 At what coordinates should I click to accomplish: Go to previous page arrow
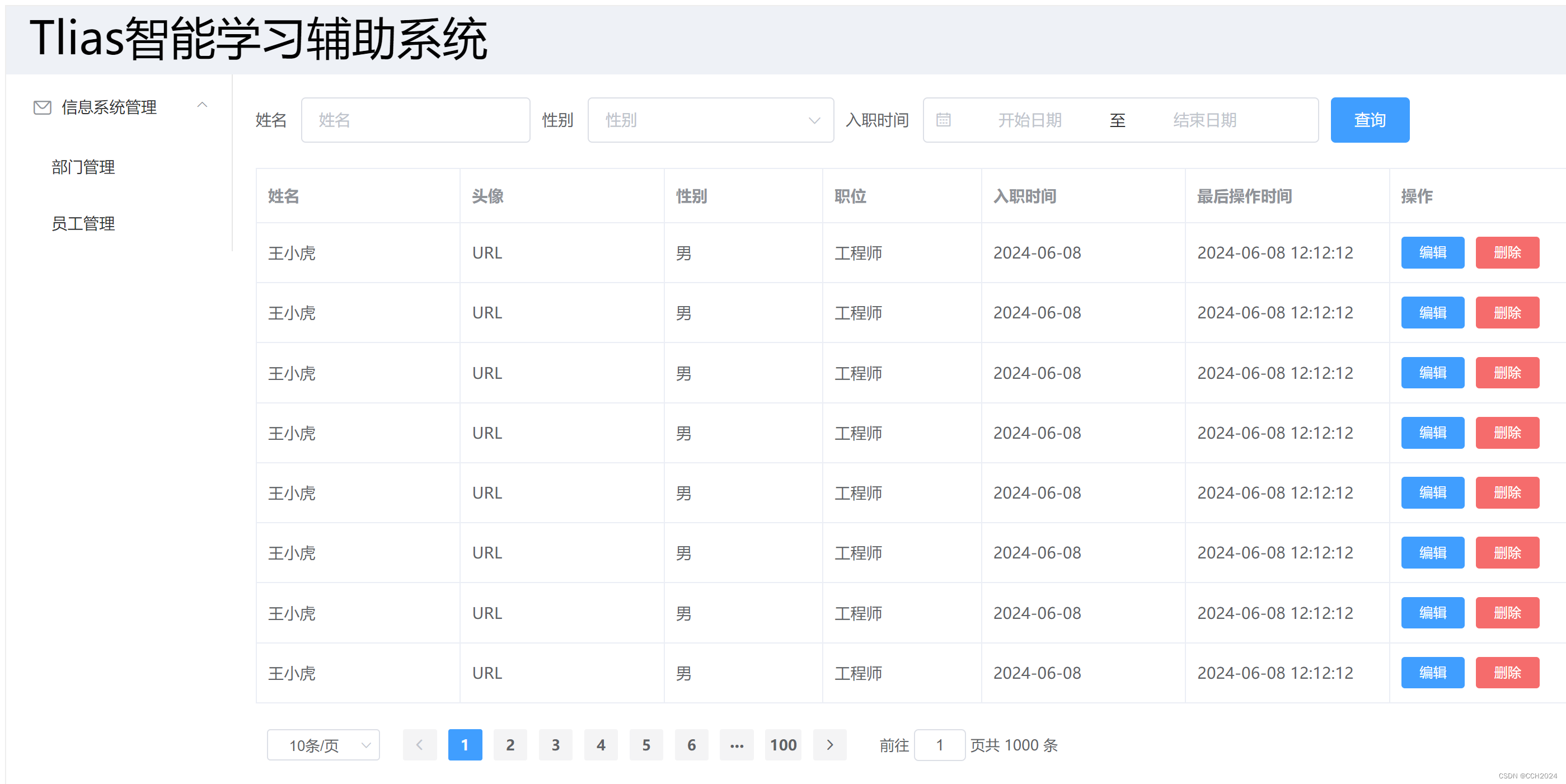pyautogui.click(x=419, y=744)
